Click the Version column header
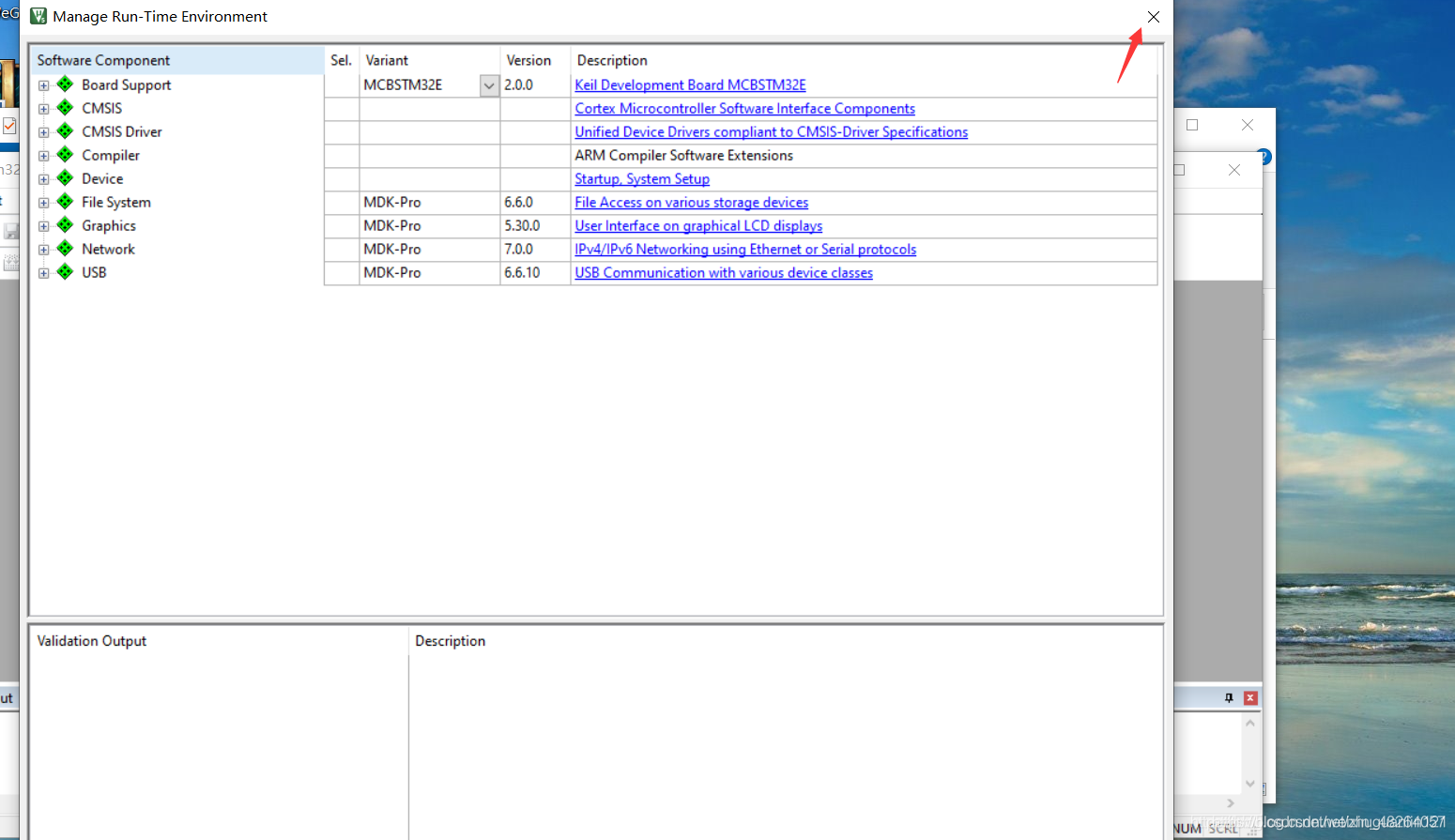The height and width of the screenshot is (840, 1455). pyautogui.click(x=535, y=60)
